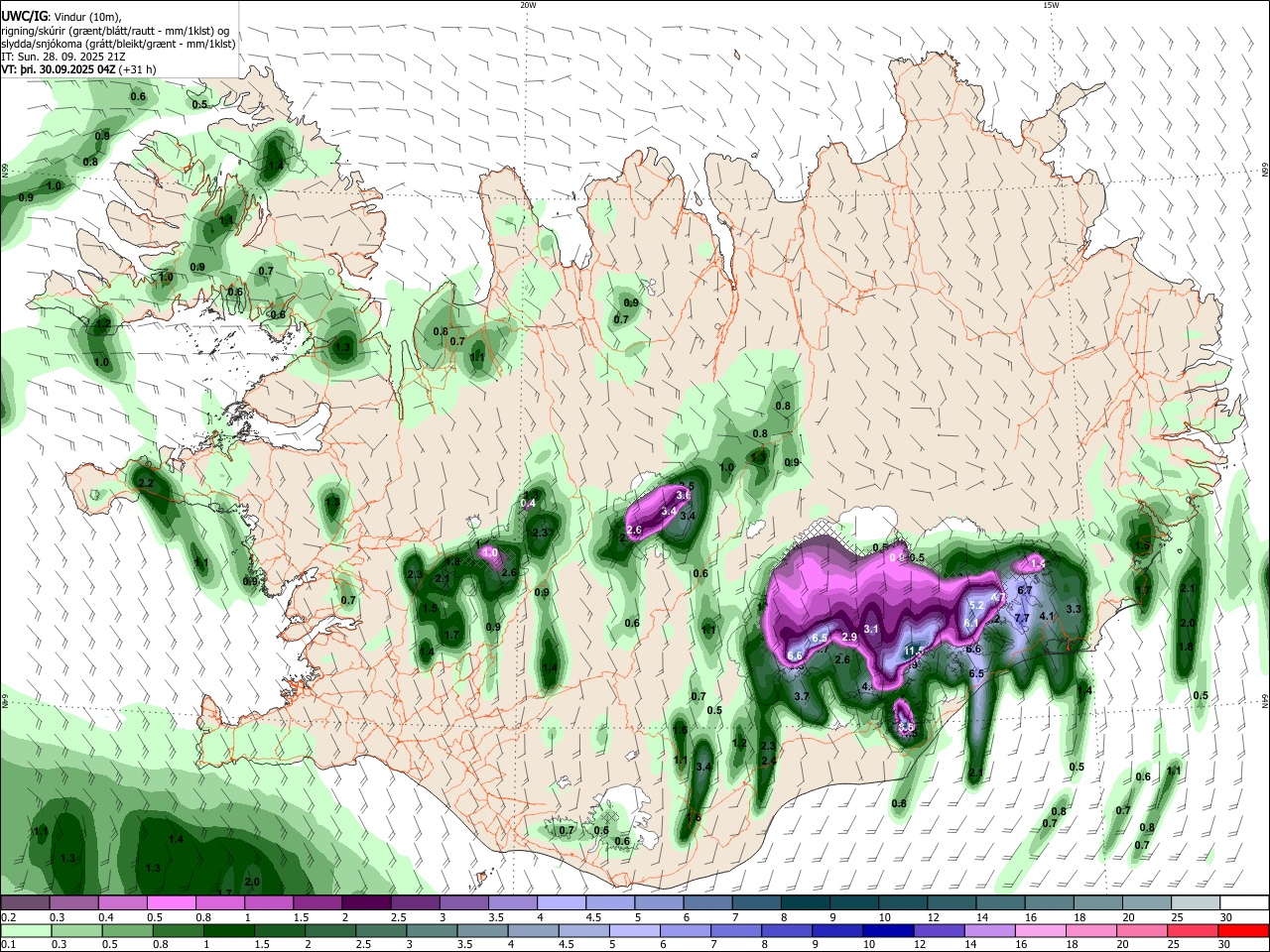
Task: Pick the white 30 swatch in upper snow legend
Action: 1244,903
